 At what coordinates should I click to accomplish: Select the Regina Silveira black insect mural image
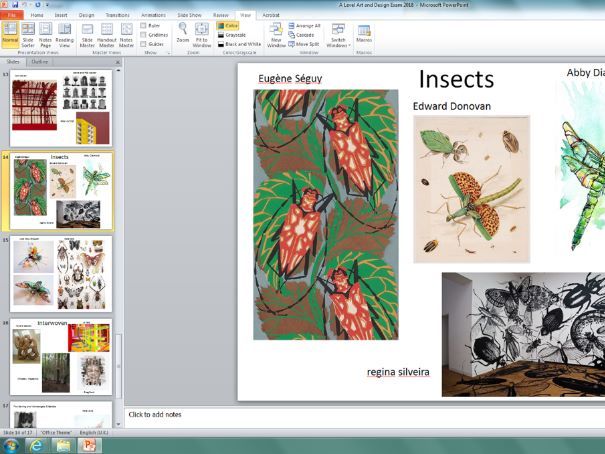(x=523, y=334)
